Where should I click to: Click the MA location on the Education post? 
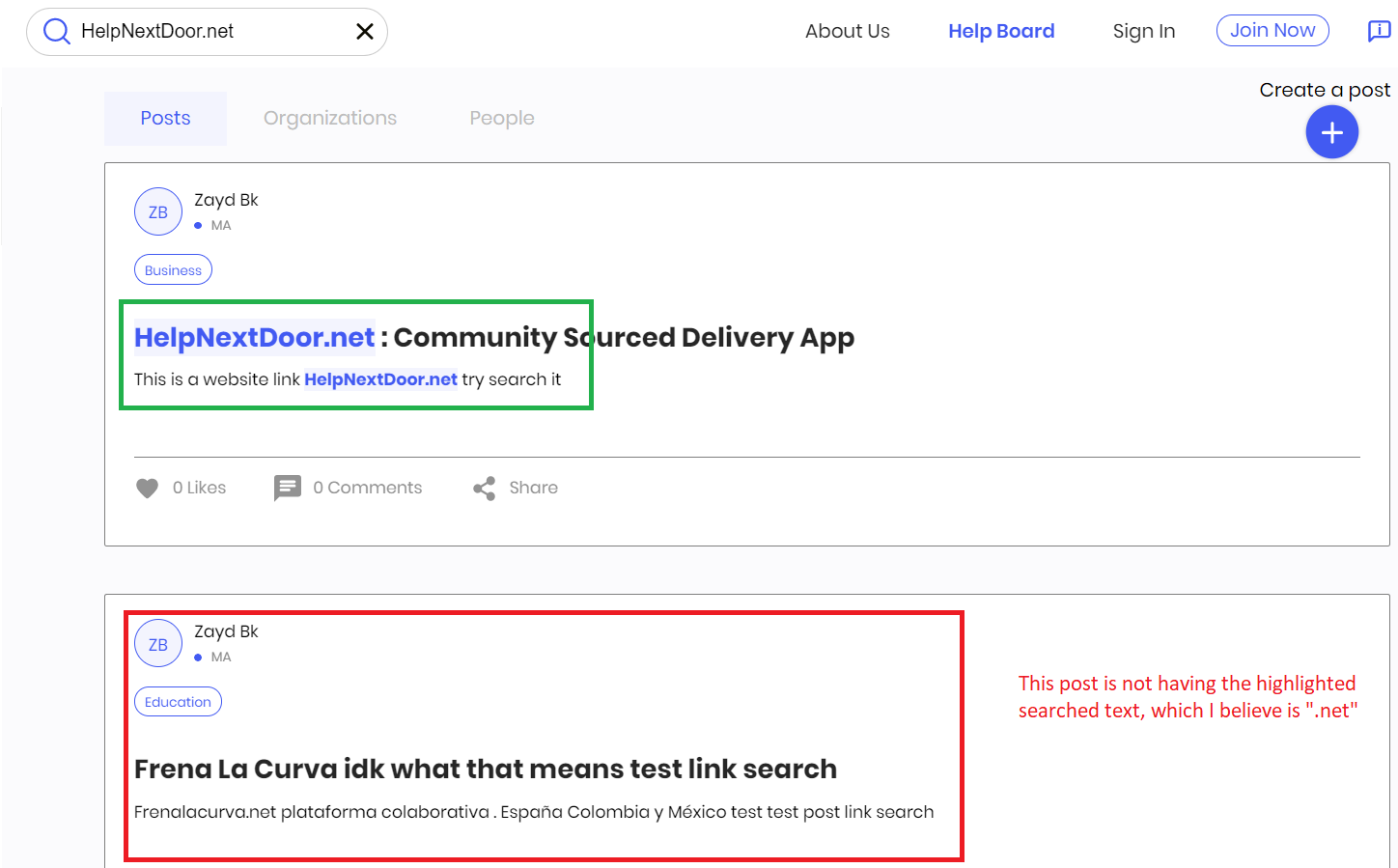(221, 657)
